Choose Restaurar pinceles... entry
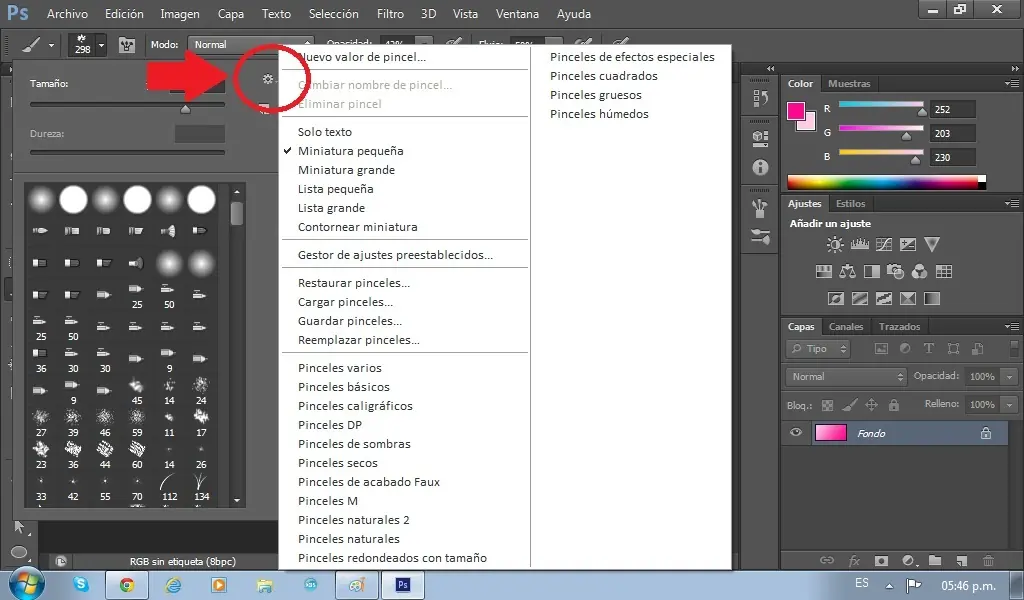1024x600 pixels. pos(354,283)
